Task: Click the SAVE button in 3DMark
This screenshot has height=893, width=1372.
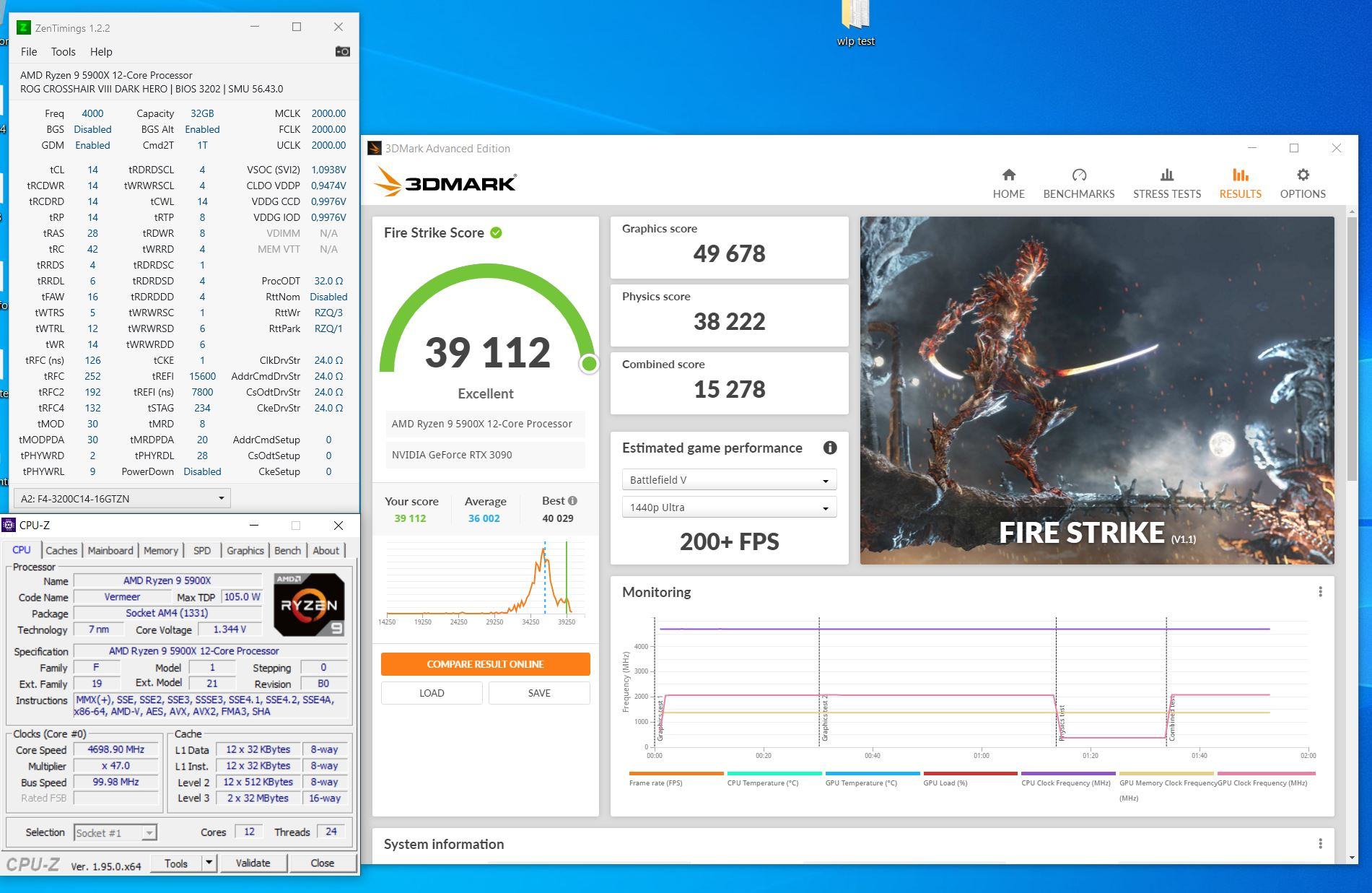Action: click(539, 693)
